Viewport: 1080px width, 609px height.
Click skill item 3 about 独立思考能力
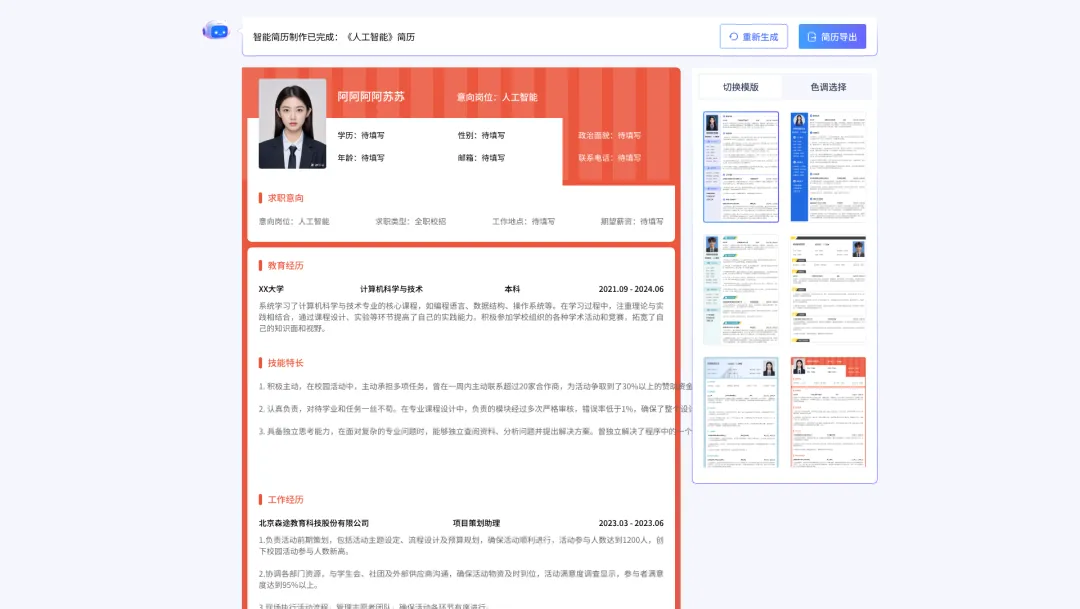[x=475, y=431]
